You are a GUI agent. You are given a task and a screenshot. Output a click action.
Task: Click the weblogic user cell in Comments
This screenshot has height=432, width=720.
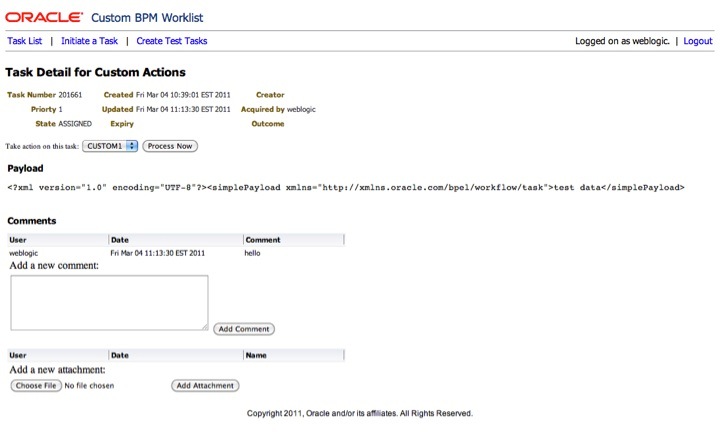(x=24, y=253)
